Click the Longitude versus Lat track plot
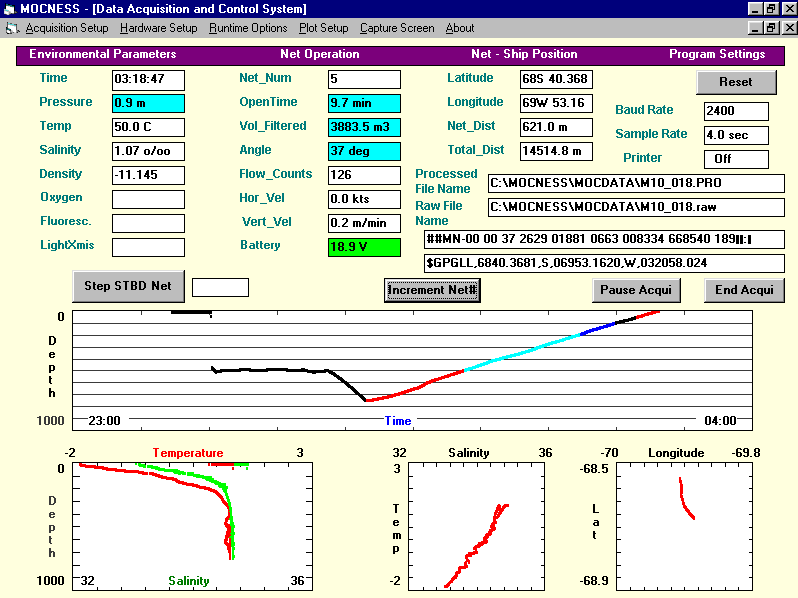The height and width of the screenshot is (598, 798). 685,526
